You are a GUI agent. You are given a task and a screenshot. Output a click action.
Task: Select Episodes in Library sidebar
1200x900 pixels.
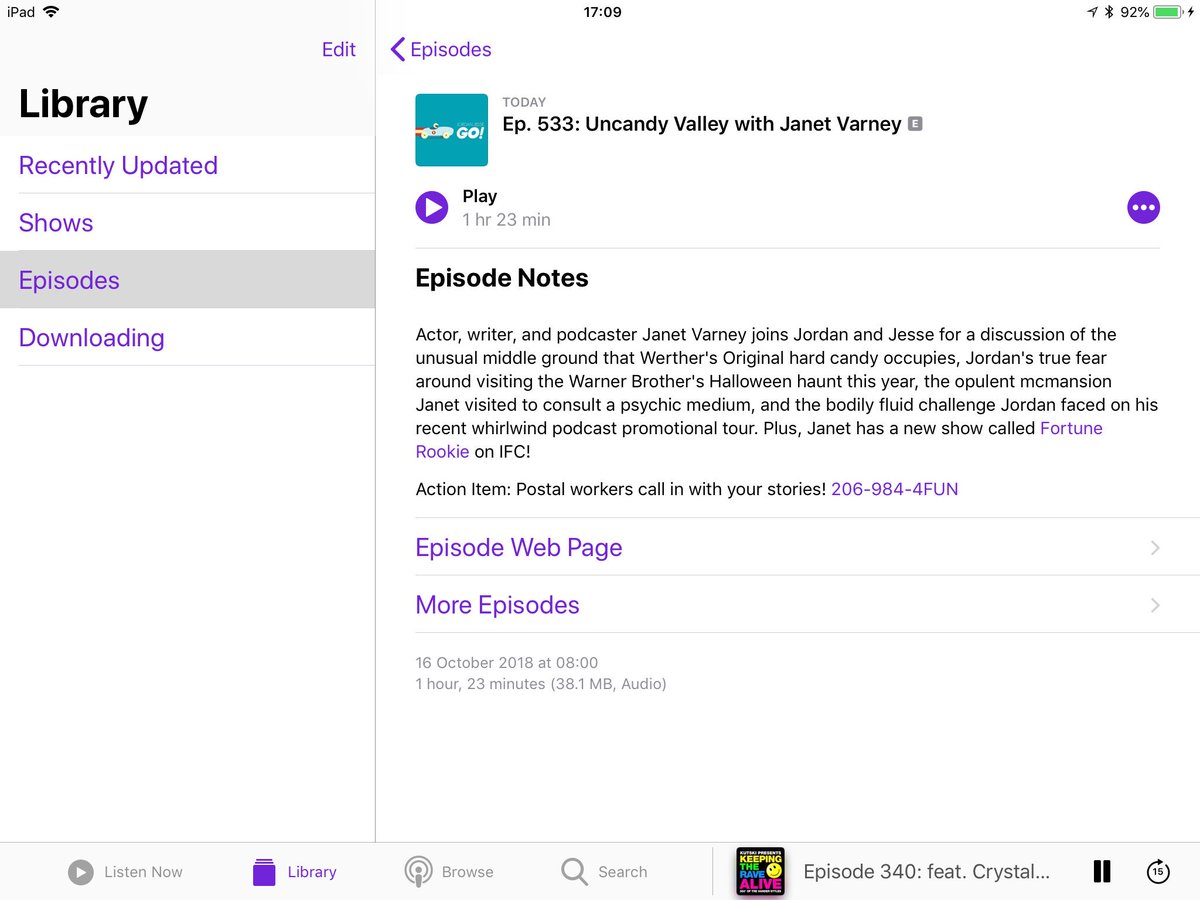point(187,280)
